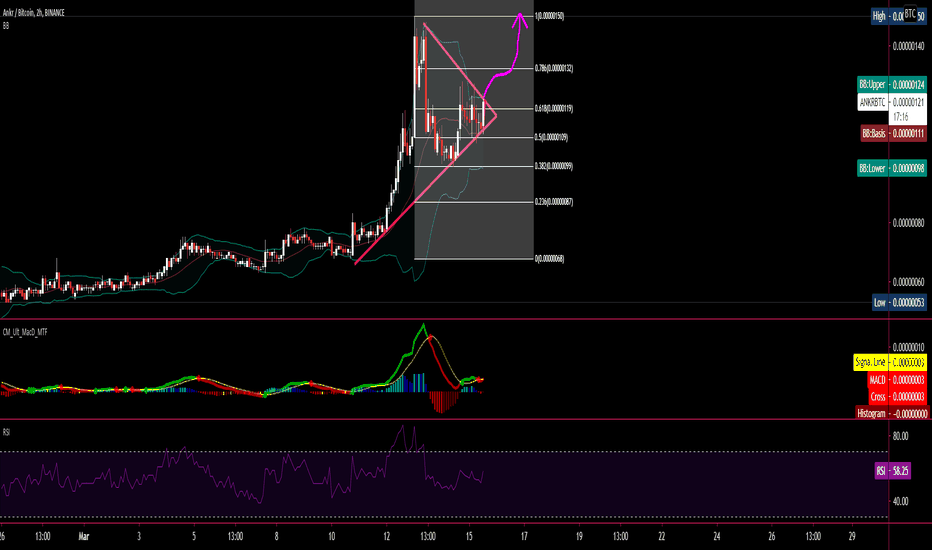This screenshot has height=550, width=932.
Task: Select the Fibonacci 0.5(0.00000109) level label
Action: coord(551,137)
